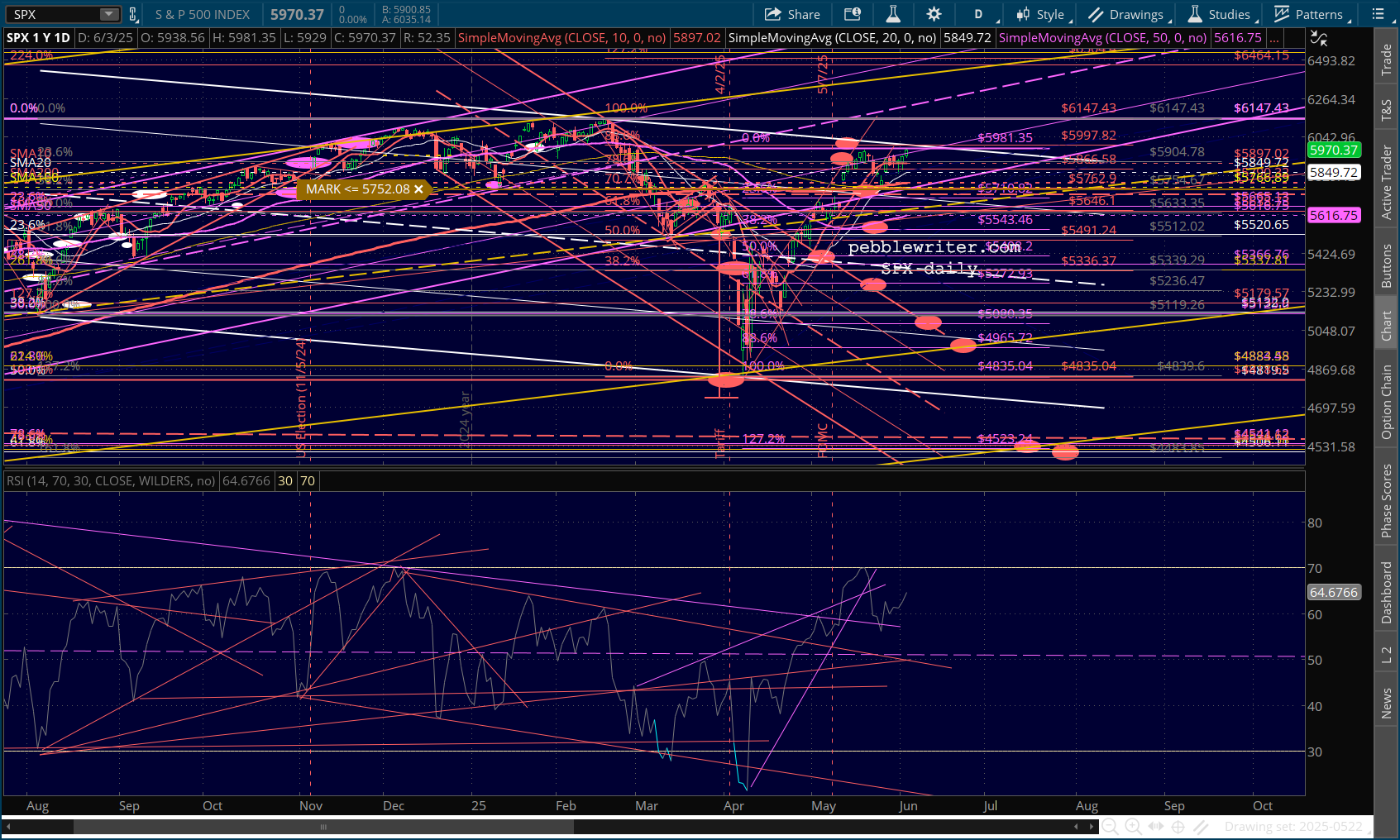The height and width of the screenshot is (840, 1400).
Task: Zoom out with minus magnifier icon
Action: click(1110, 826)
